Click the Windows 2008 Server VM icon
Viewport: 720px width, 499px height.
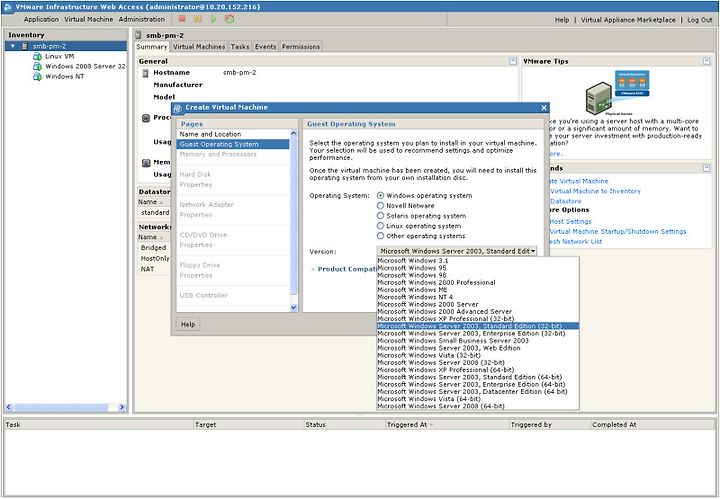(x=37, y=66)
